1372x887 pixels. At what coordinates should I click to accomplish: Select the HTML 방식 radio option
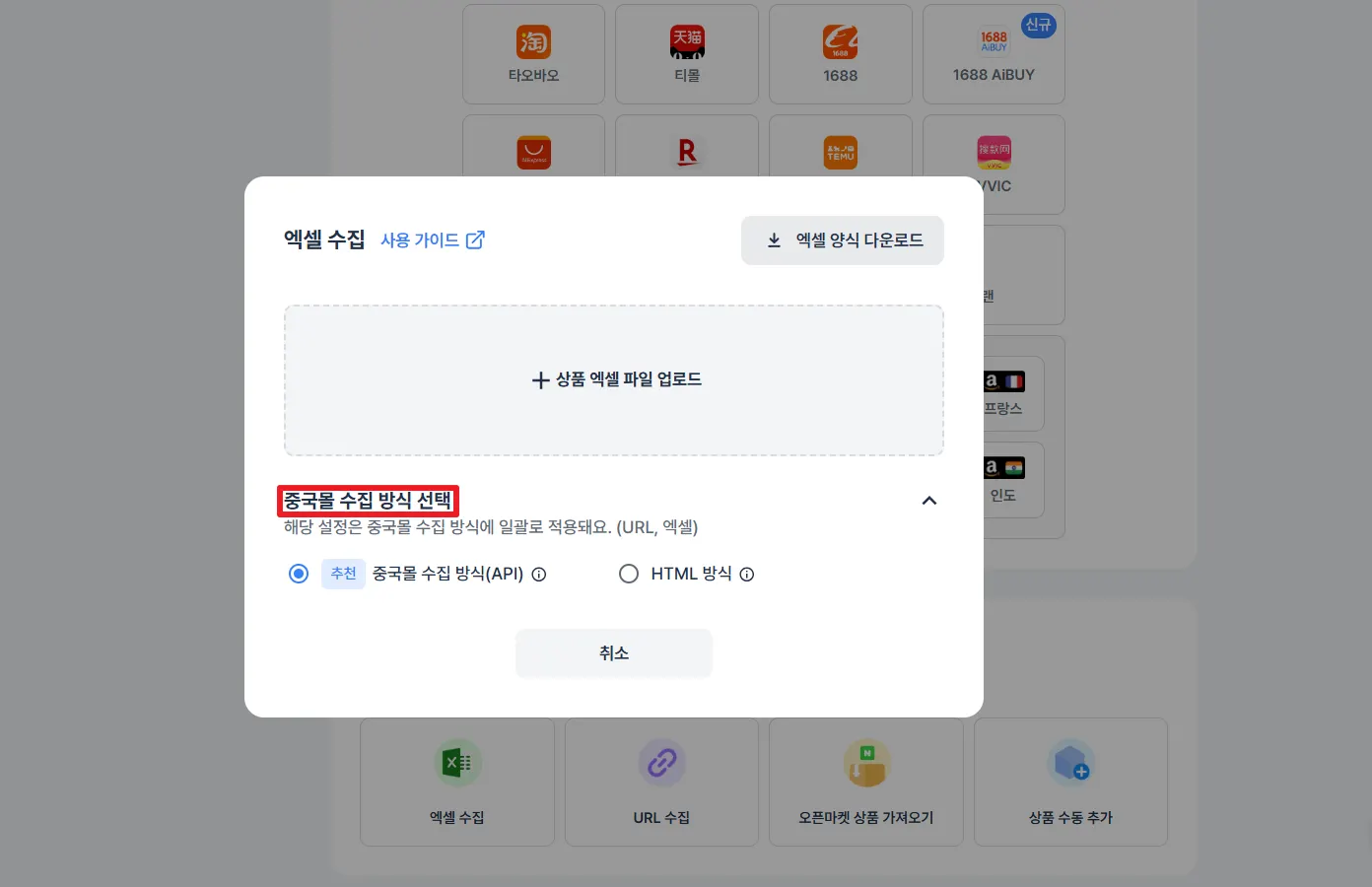coord(629,574)
